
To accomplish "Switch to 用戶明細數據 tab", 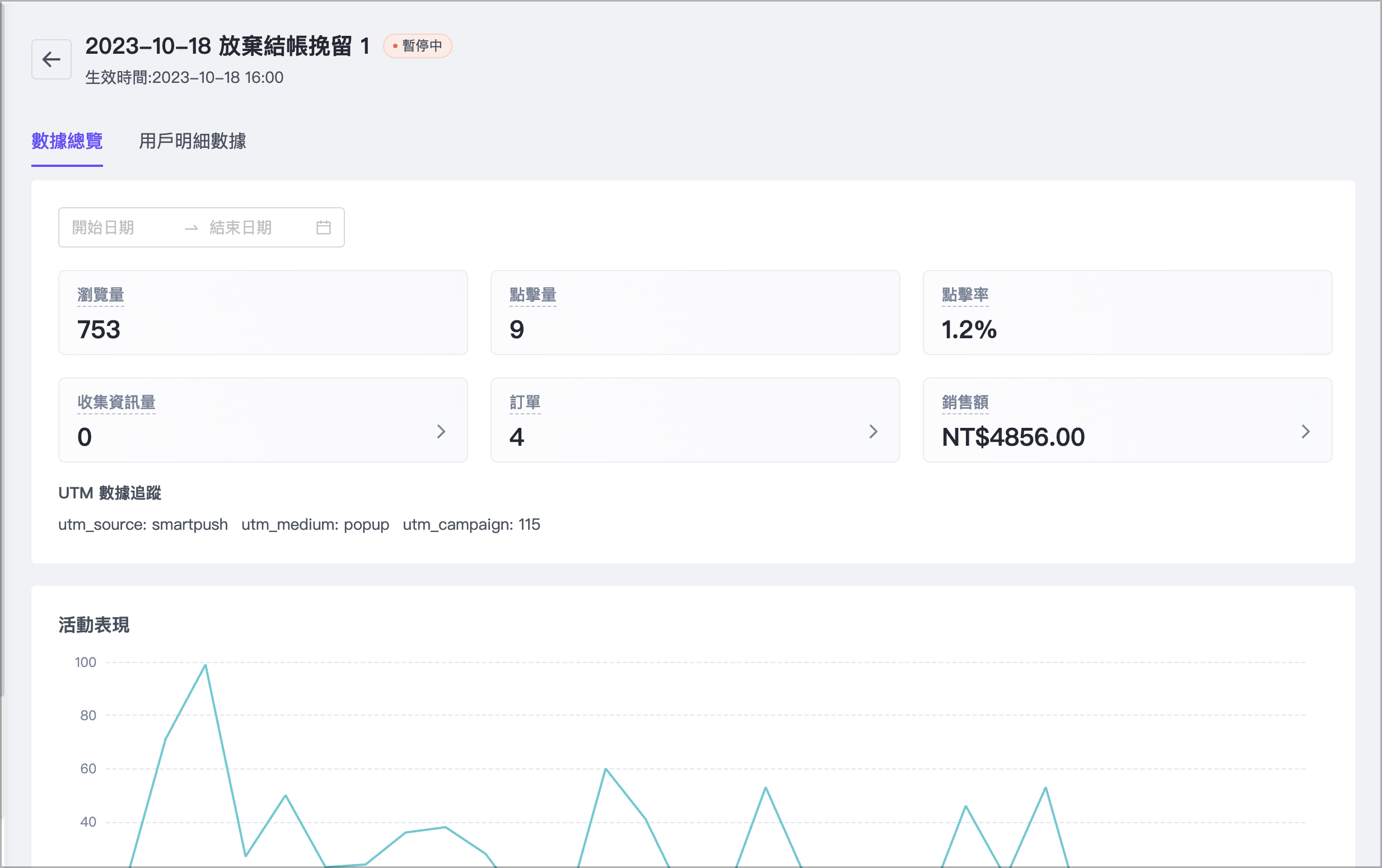I will (x=192, y=141).
